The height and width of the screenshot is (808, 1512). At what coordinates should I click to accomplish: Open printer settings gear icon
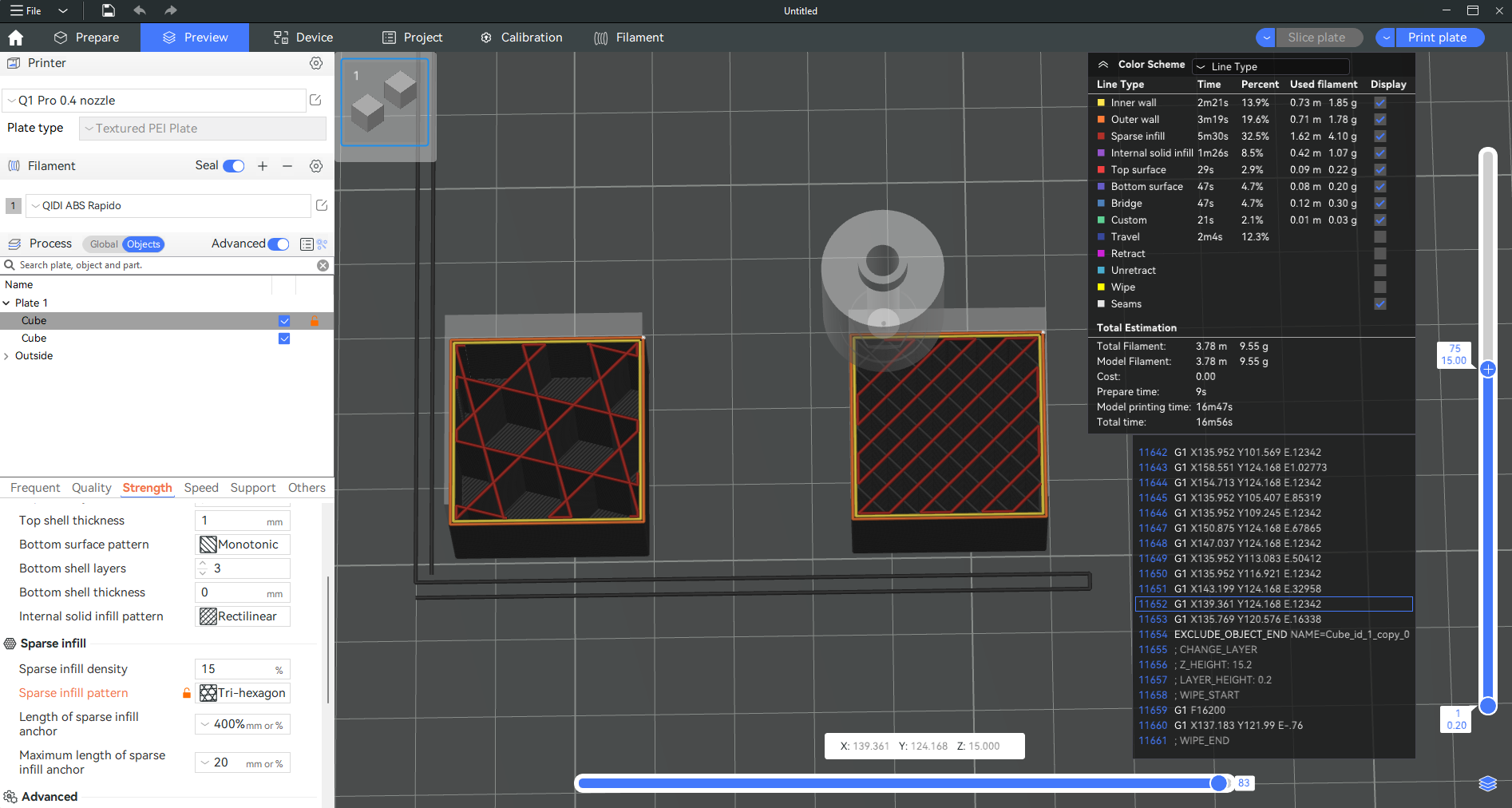click(x=316, y=63)
